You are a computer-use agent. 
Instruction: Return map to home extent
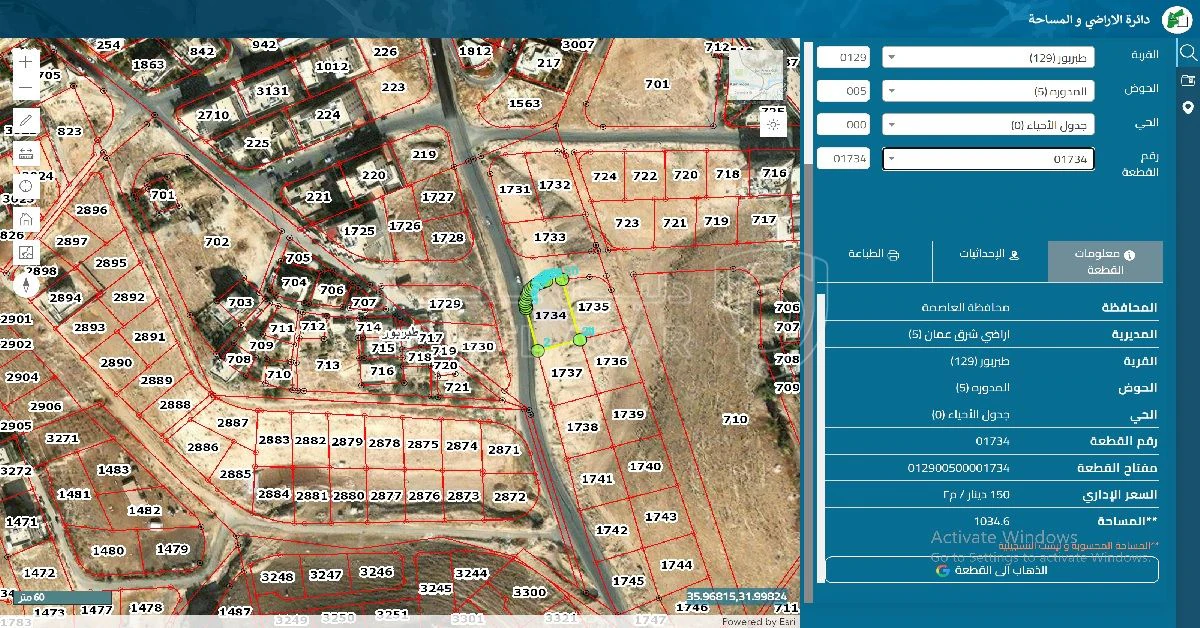pos(27,219)
